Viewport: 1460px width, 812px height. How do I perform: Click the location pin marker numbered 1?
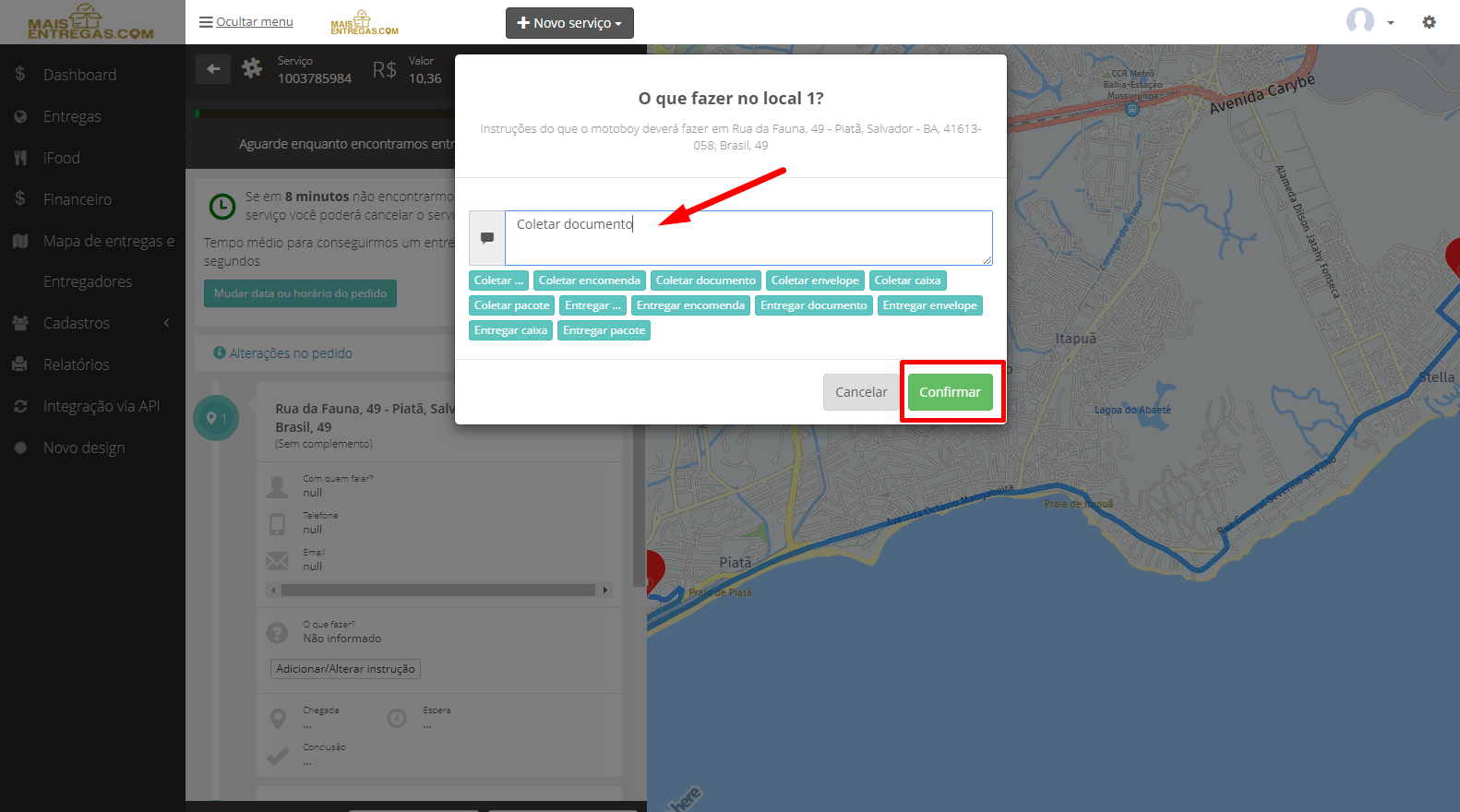coord(216,418)
